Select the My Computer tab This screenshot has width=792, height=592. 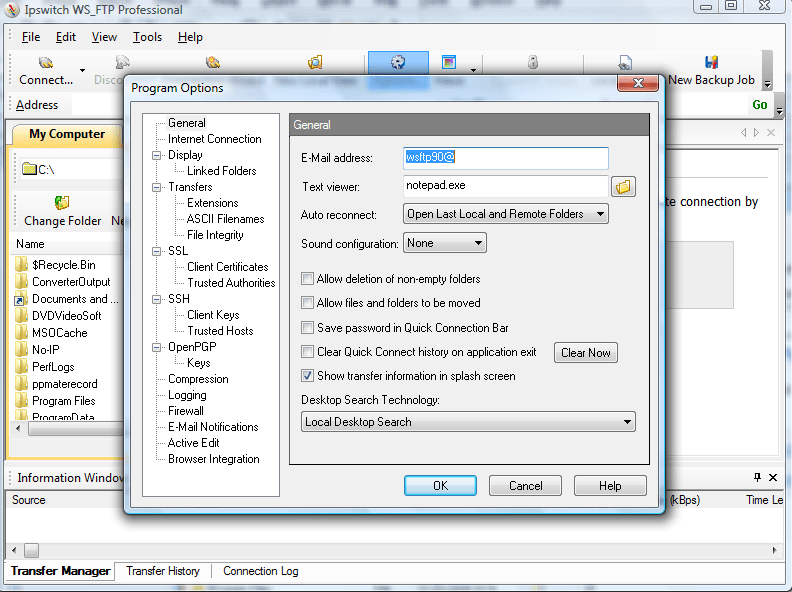pyautogui.click(x=67, y=134)
